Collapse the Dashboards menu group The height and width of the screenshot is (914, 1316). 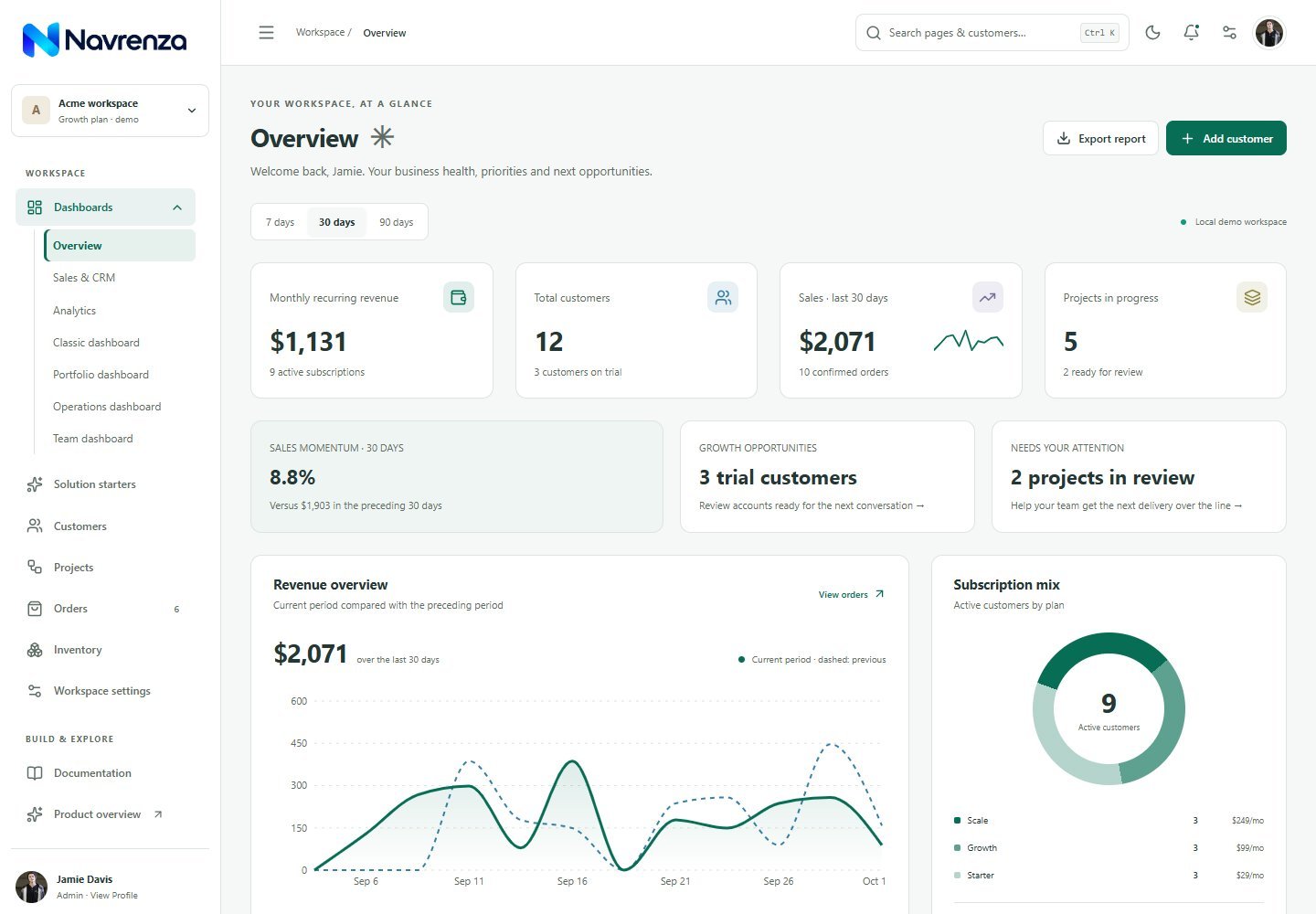click(x=105, y=207)
